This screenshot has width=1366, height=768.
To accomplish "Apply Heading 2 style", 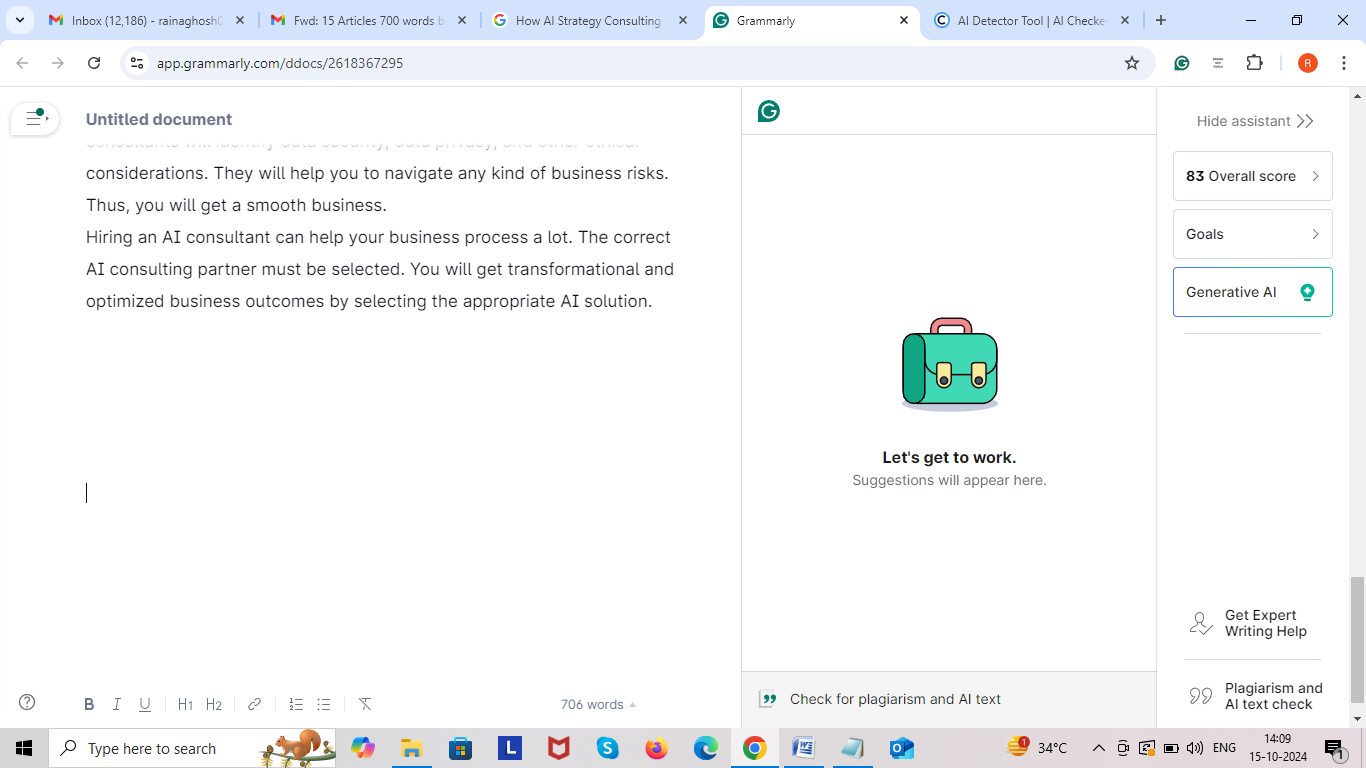I will (x=214, y=704).
